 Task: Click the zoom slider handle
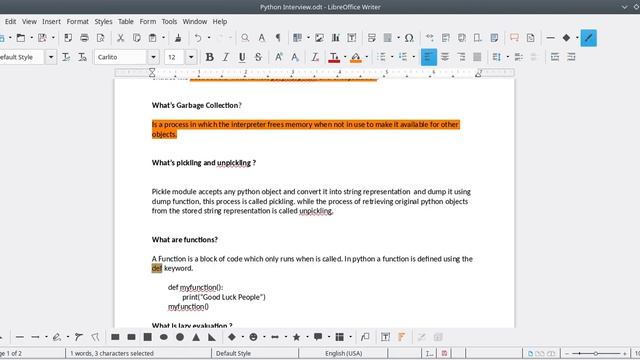point(596,353)
